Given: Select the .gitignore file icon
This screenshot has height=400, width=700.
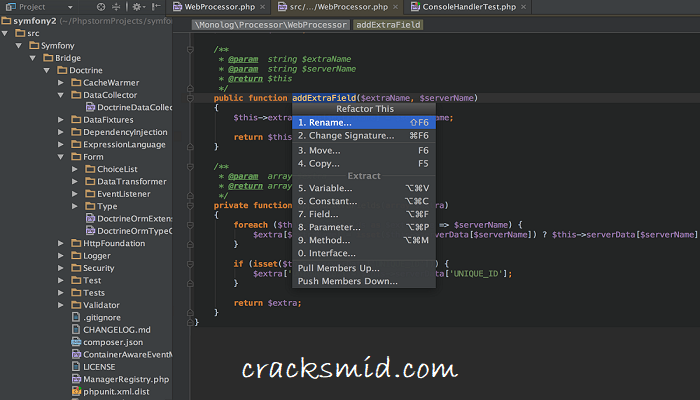Looking at the screenshot, I should [76, 317].
